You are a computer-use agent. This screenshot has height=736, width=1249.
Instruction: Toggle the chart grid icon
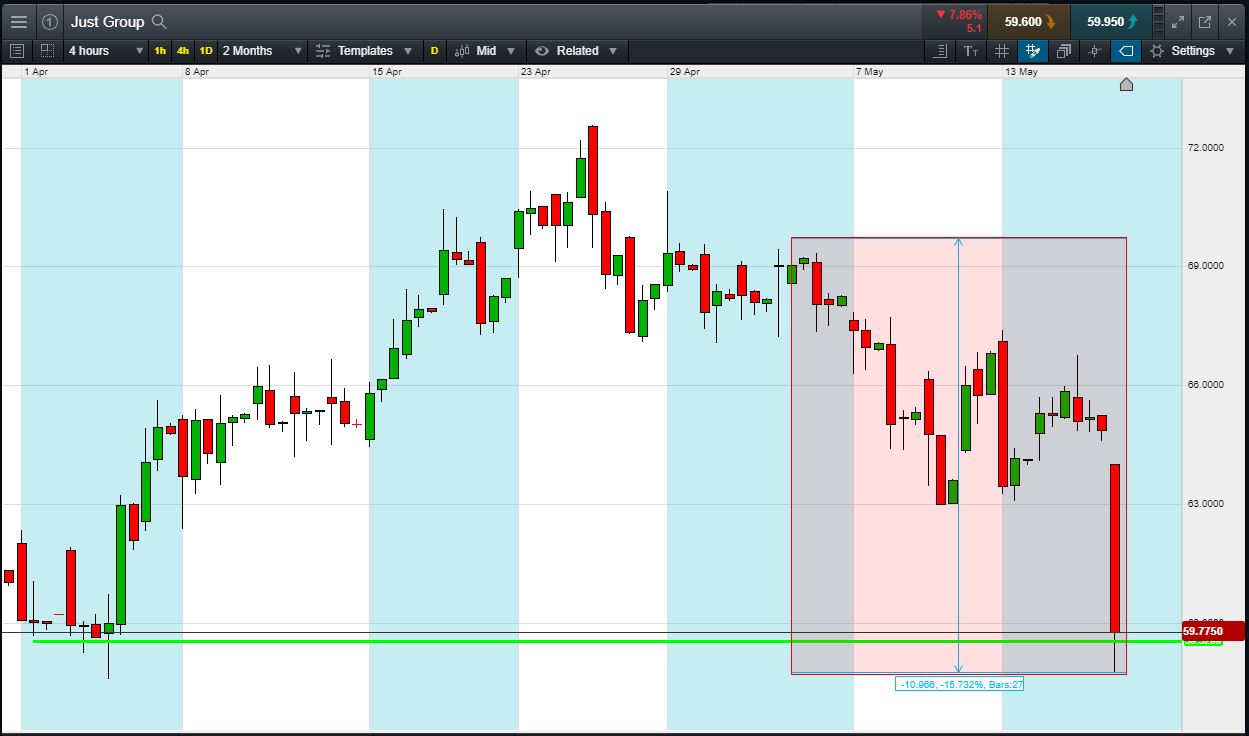pos(1002,51)
